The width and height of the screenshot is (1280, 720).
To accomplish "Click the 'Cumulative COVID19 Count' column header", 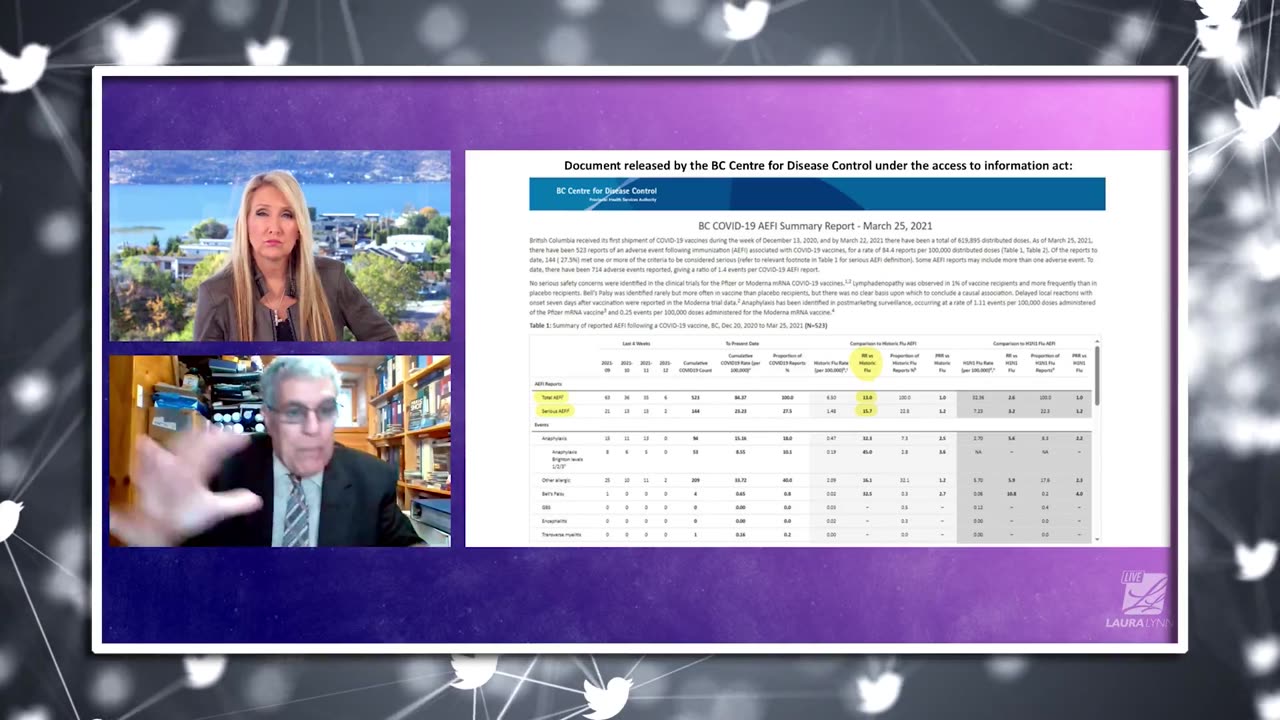I will pos(695,366).
